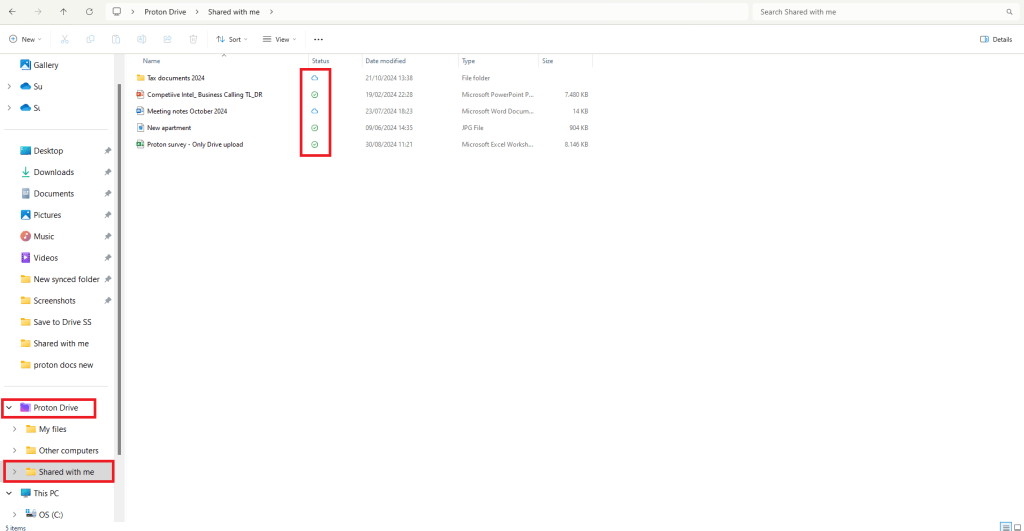Expand the My files folder chevron
Screen dimensions: 1024x531
pos(14,429)
